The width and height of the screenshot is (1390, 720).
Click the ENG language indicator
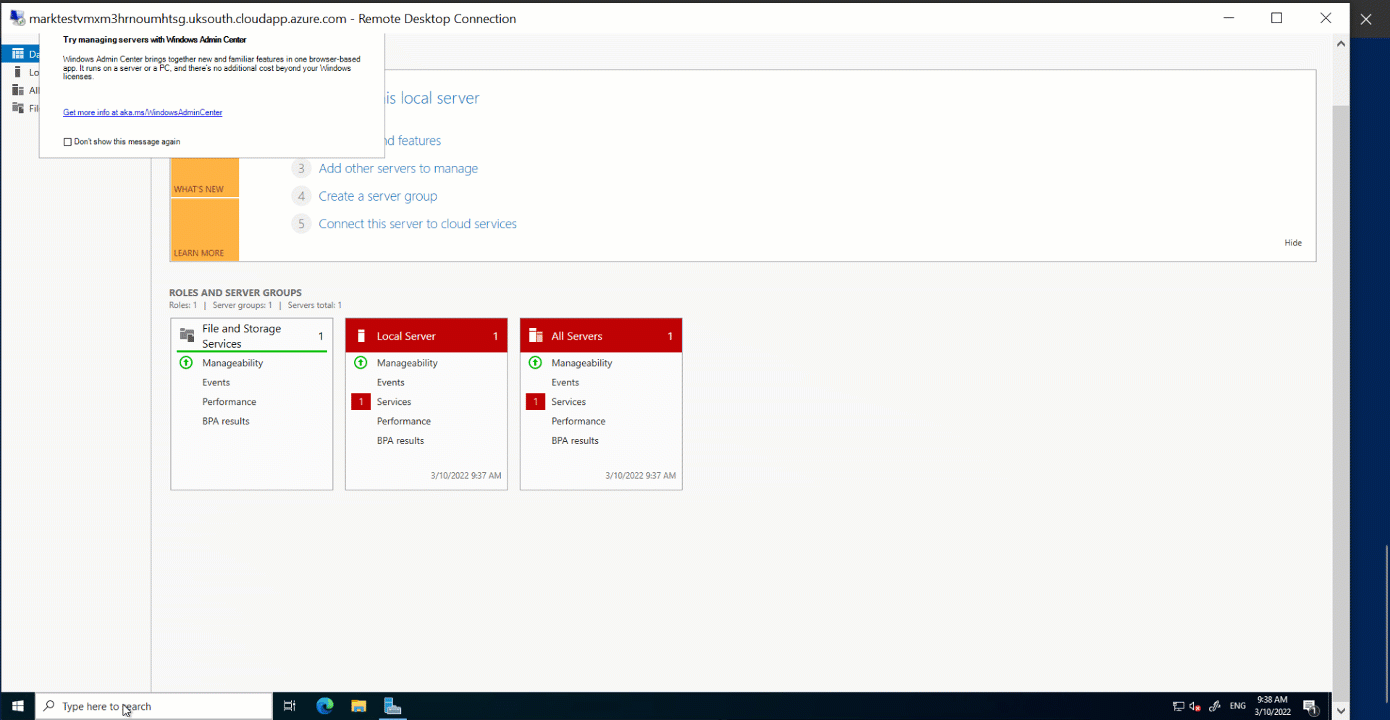pyautogui.click(x=1238, y=707)
